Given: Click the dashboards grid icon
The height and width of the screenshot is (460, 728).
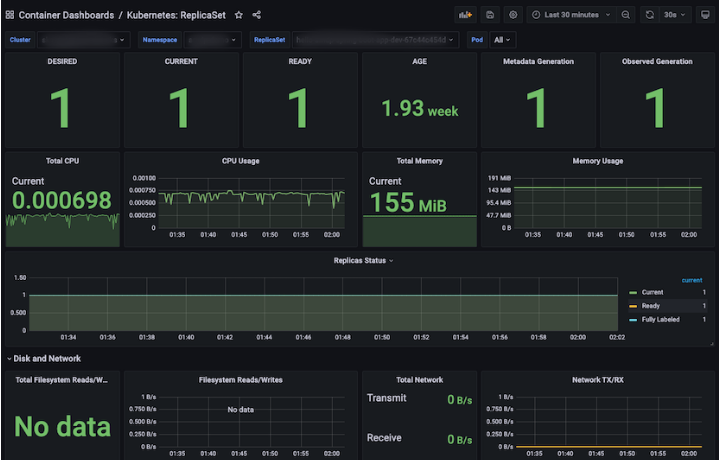Looking at the screenshot, I should click(x=9, y=15).
